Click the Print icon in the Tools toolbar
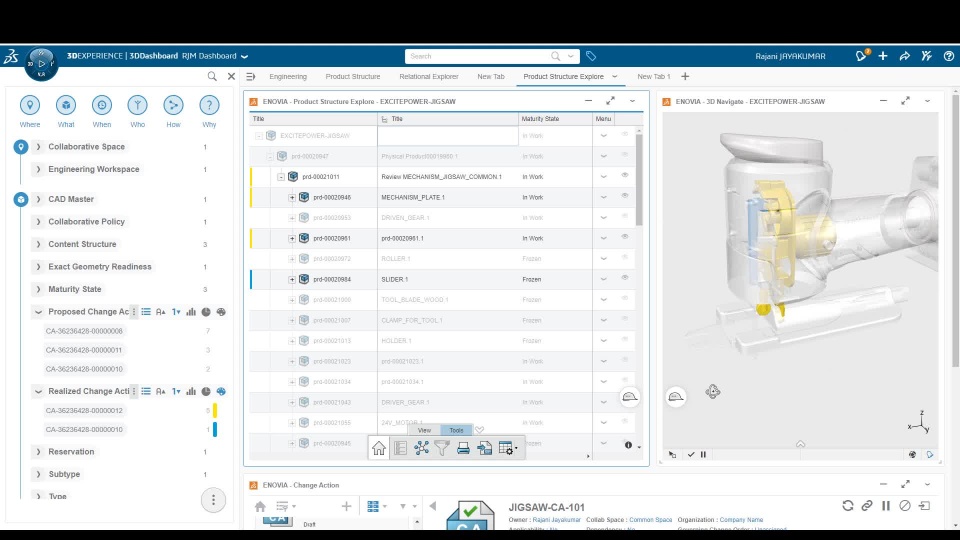 463,448
